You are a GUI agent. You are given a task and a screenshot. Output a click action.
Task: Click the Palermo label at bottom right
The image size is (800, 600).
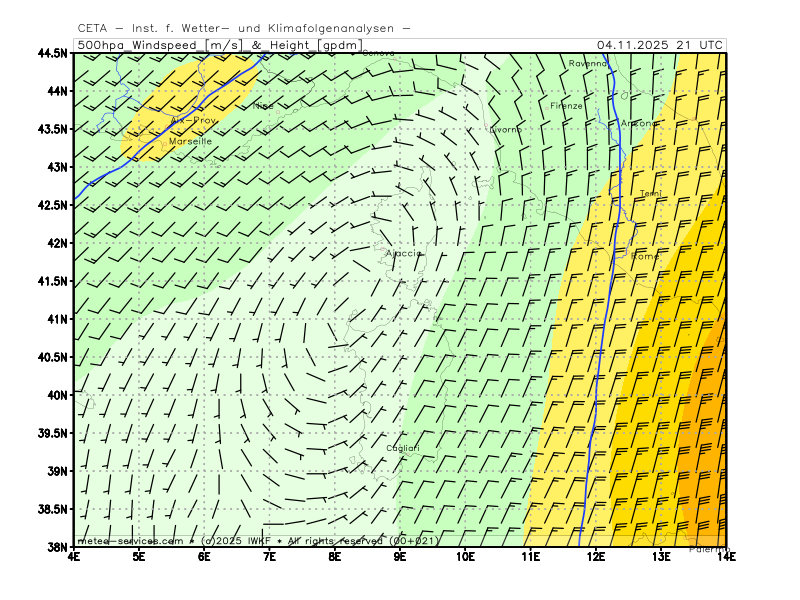708,550
